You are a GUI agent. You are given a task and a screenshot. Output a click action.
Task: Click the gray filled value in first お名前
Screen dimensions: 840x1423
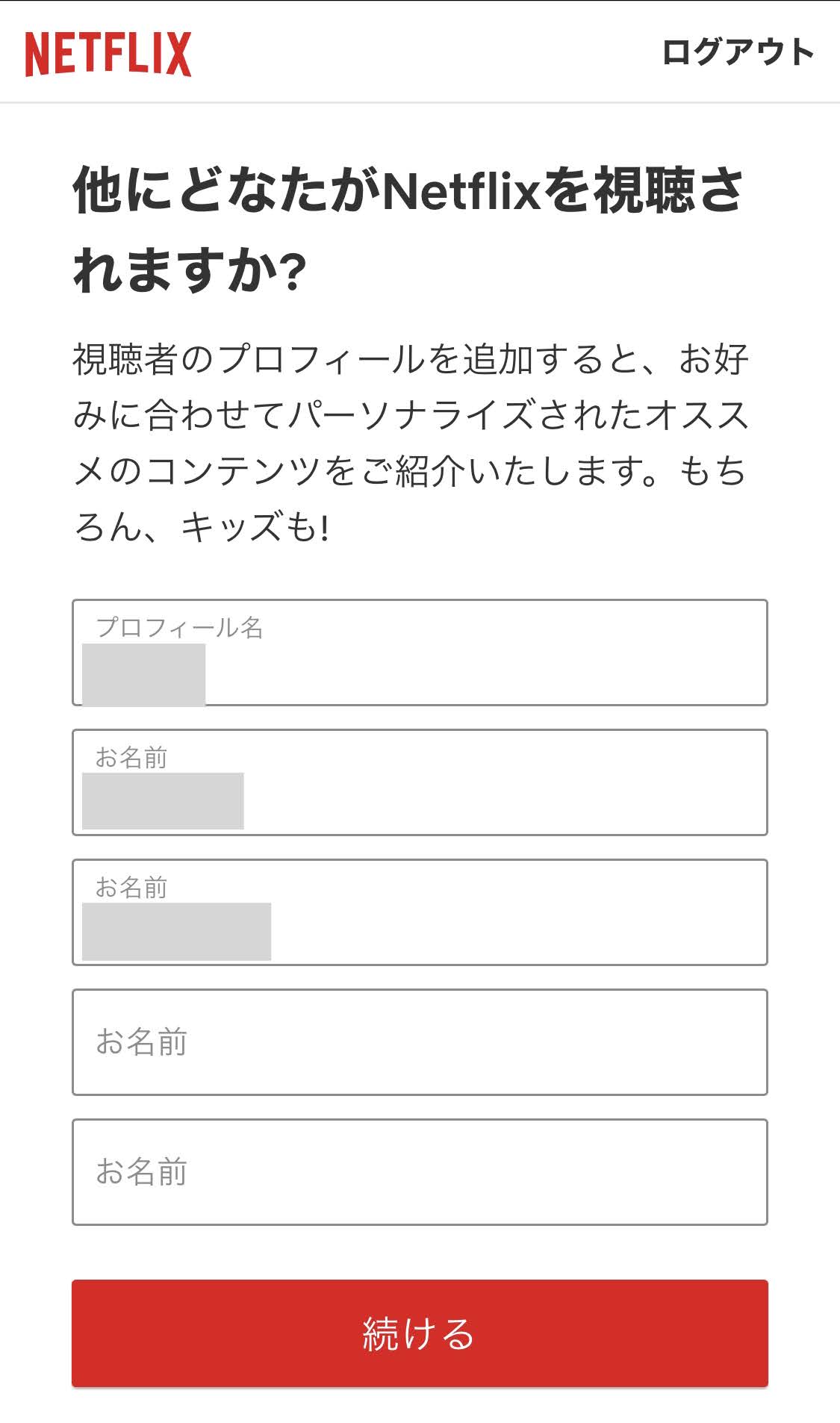[163, 801]
